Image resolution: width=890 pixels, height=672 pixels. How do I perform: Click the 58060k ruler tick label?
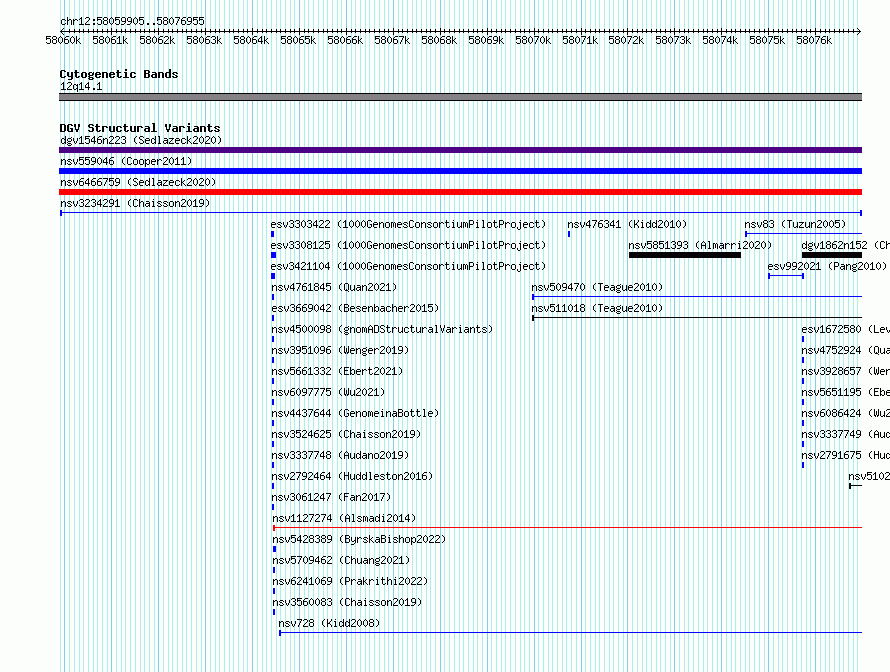pos(63,40)
